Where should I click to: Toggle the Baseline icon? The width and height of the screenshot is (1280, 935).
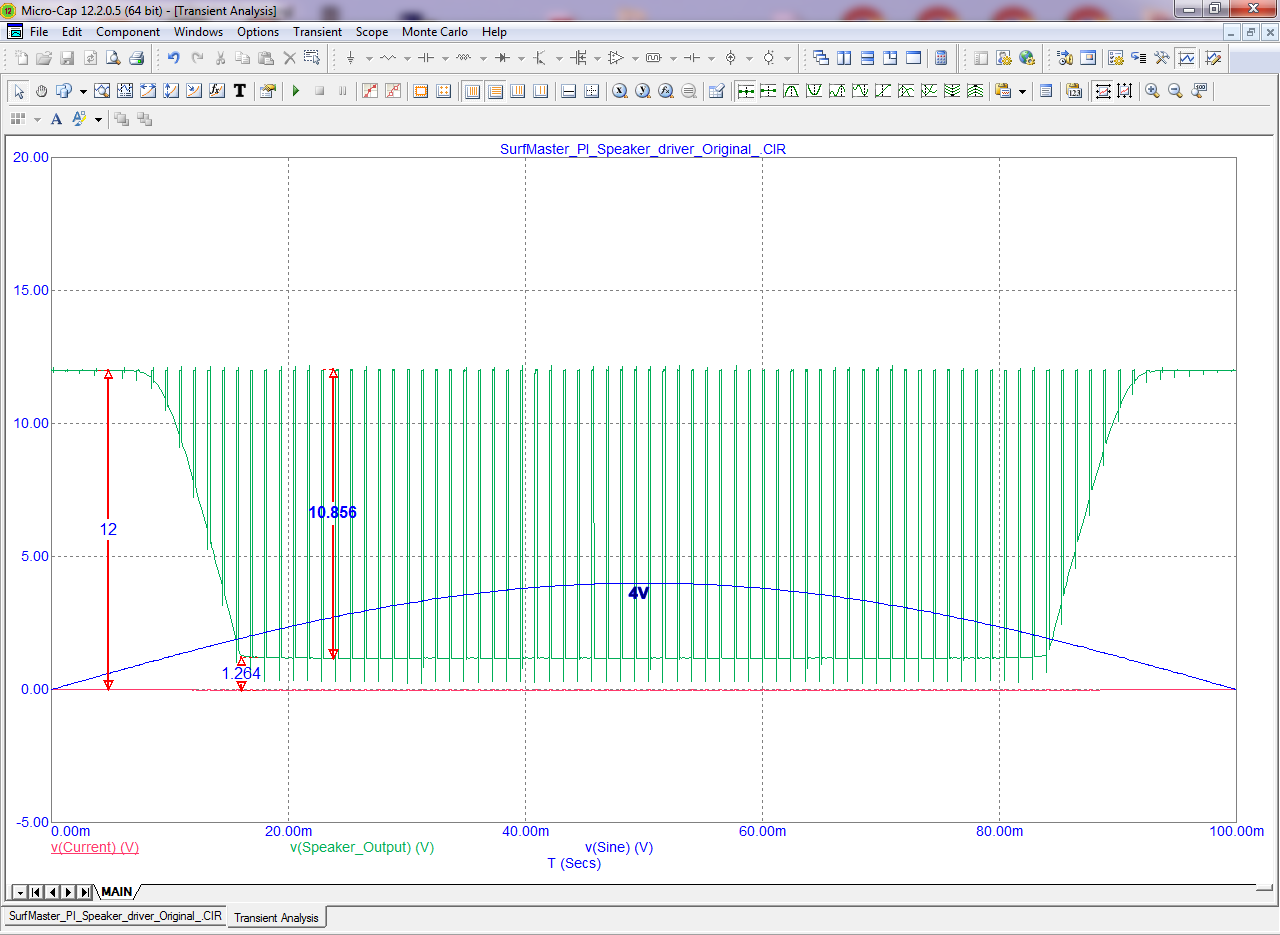tap(568, 91)
